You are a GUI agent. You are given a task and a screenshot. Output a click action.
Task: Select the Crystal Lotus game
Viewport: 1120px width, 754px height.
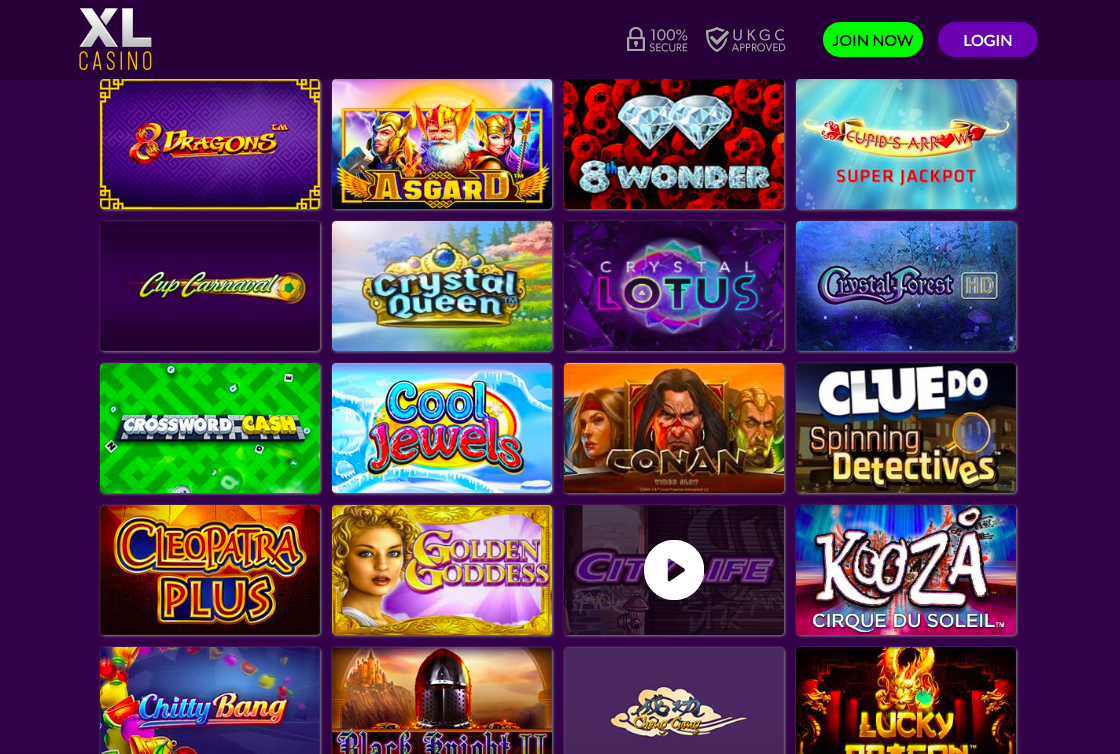674,286
